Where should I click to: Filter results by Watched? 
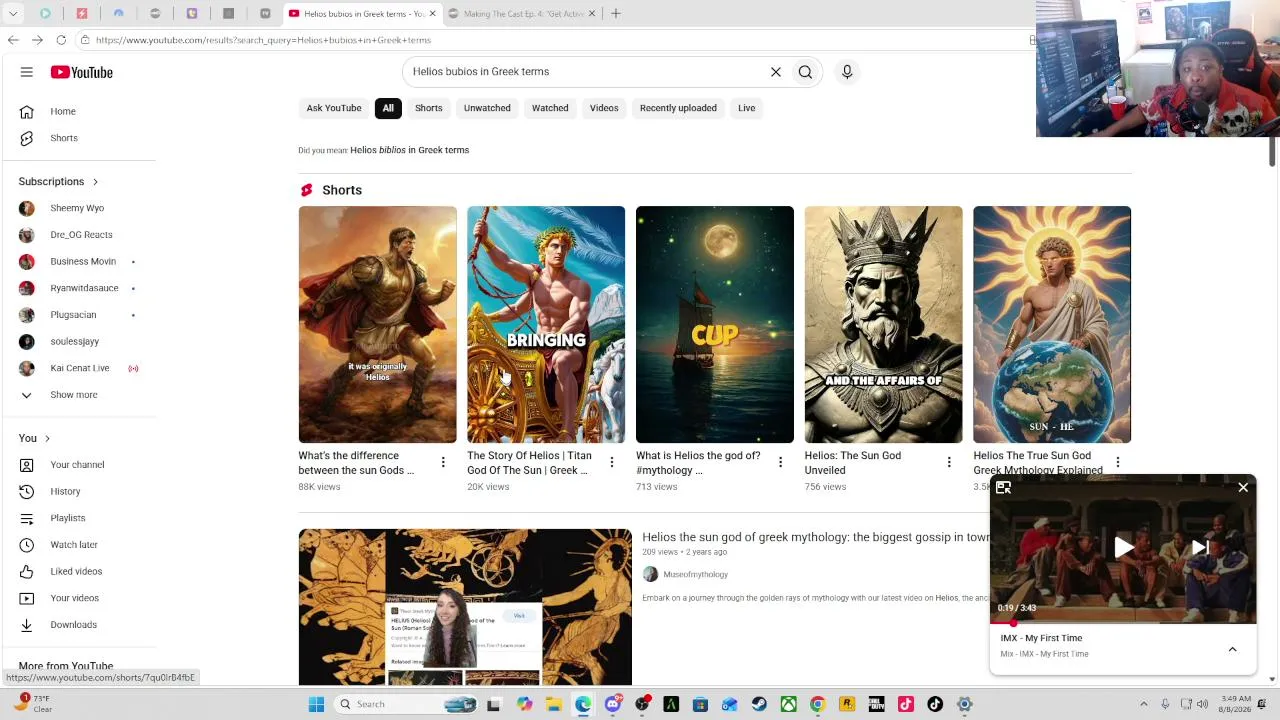point(550,108)
